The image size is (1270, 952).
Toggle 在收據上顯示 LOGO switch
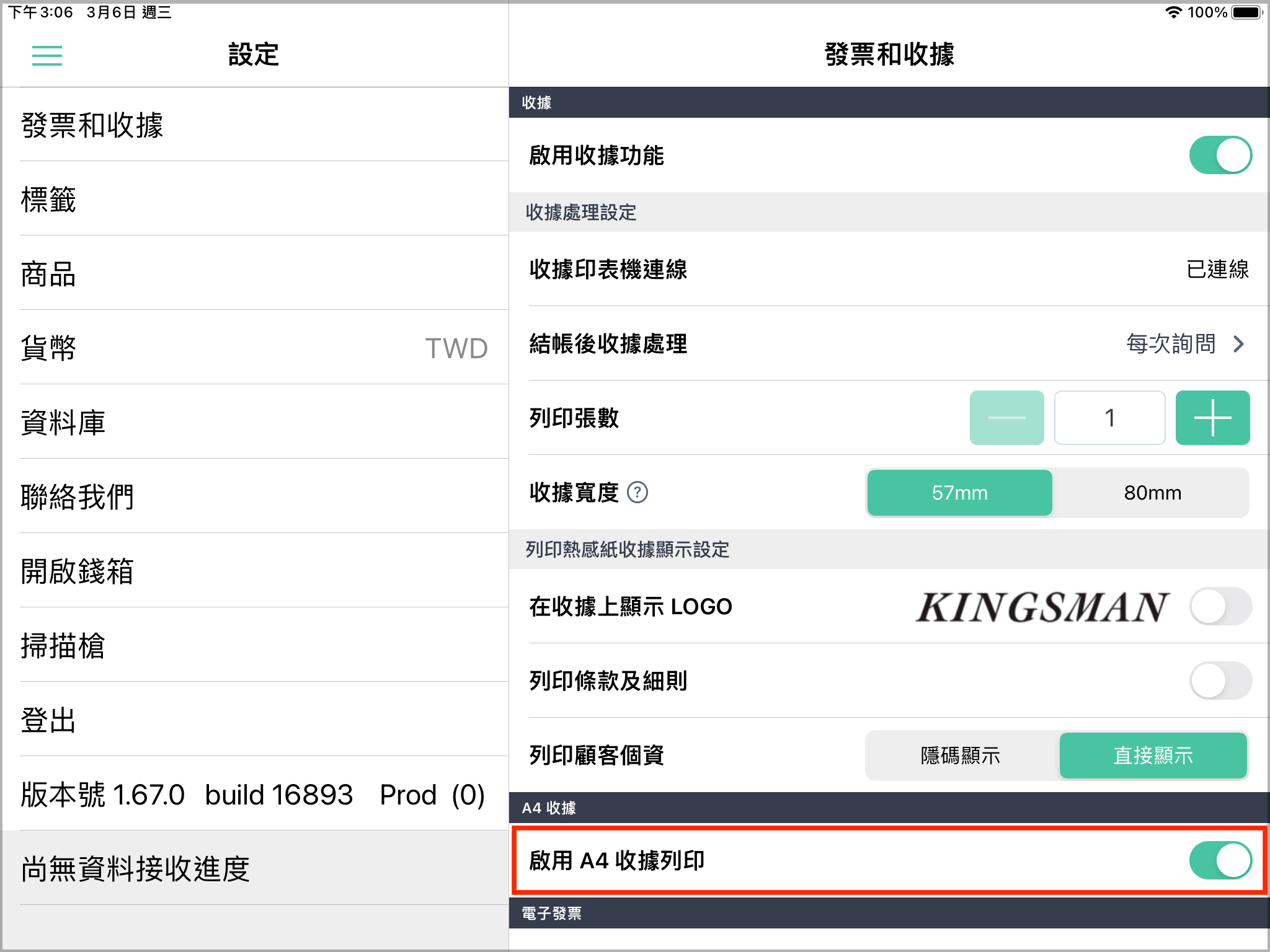pos(1220,606)
